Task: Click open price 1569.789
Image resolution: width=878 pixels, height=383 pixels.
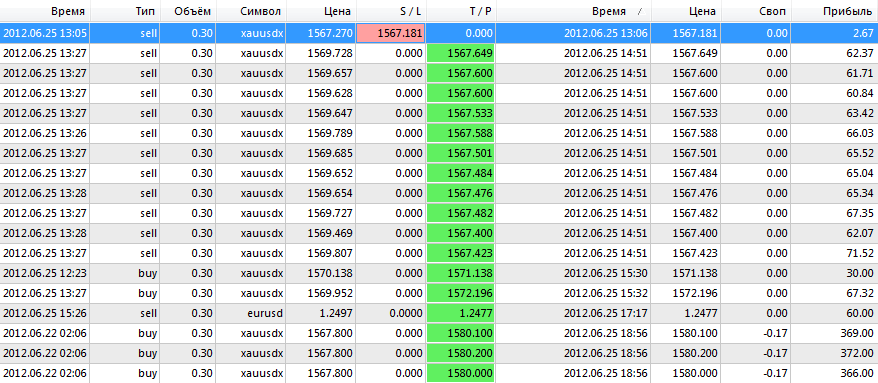Action: click(330, 133)
